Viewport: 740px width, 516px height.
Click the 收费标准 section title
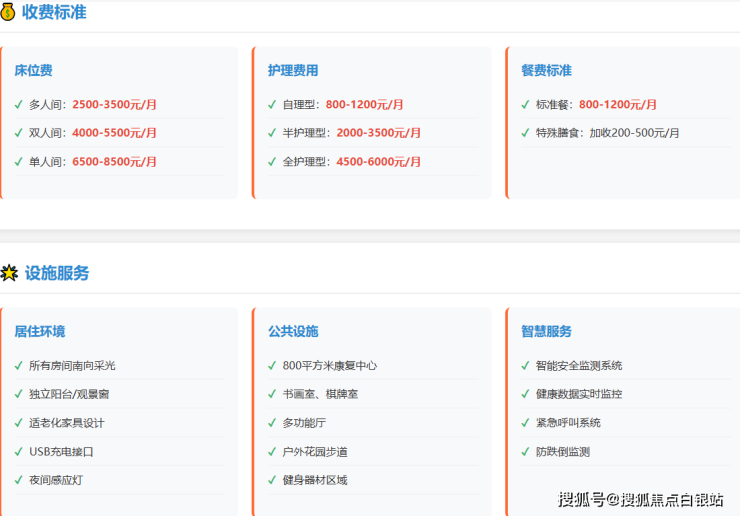[54, 12]
